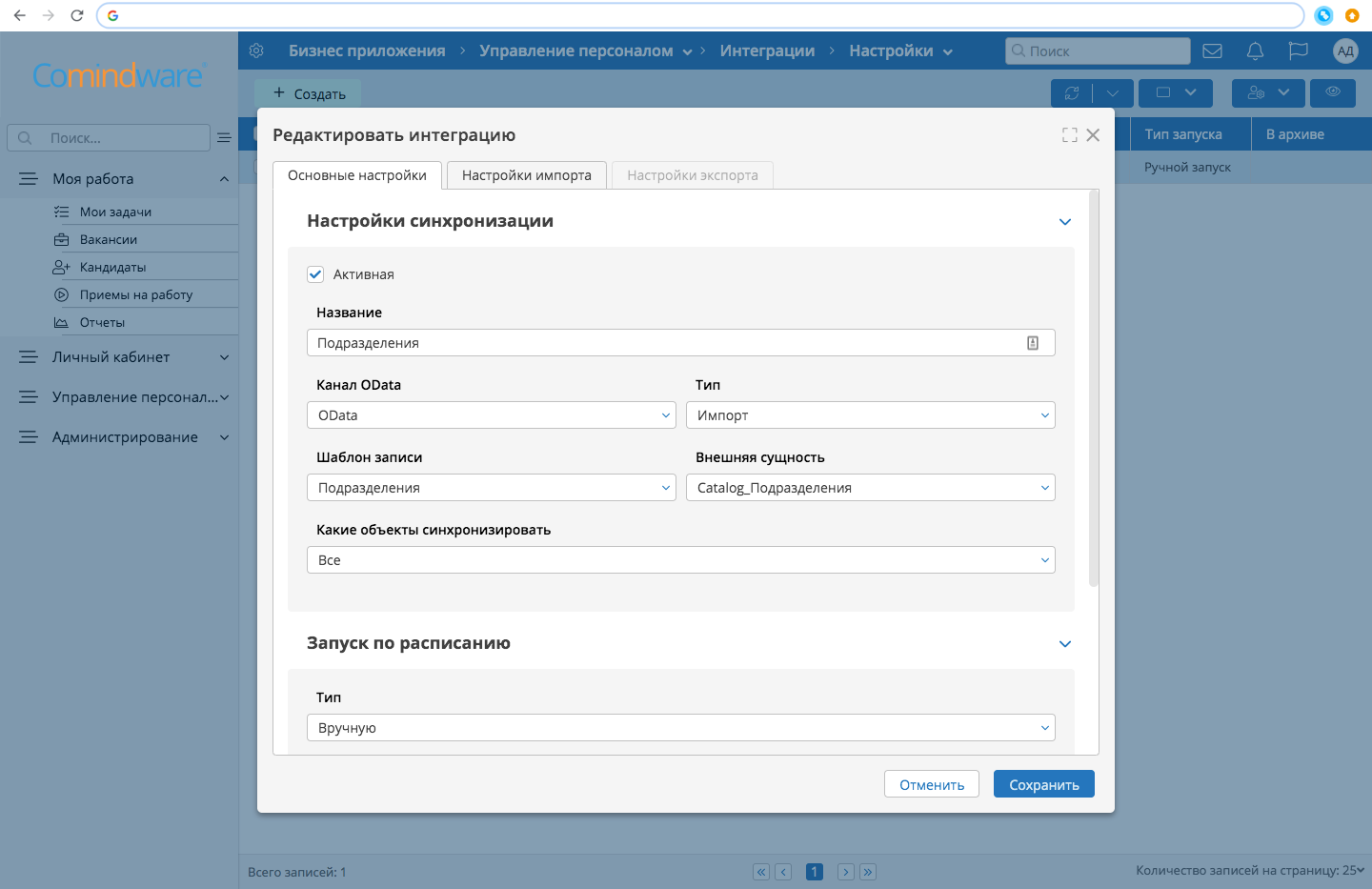Switch to Настройки экспорта tab
Viewport: 1372px width, 889px height.
click(693, 175)
